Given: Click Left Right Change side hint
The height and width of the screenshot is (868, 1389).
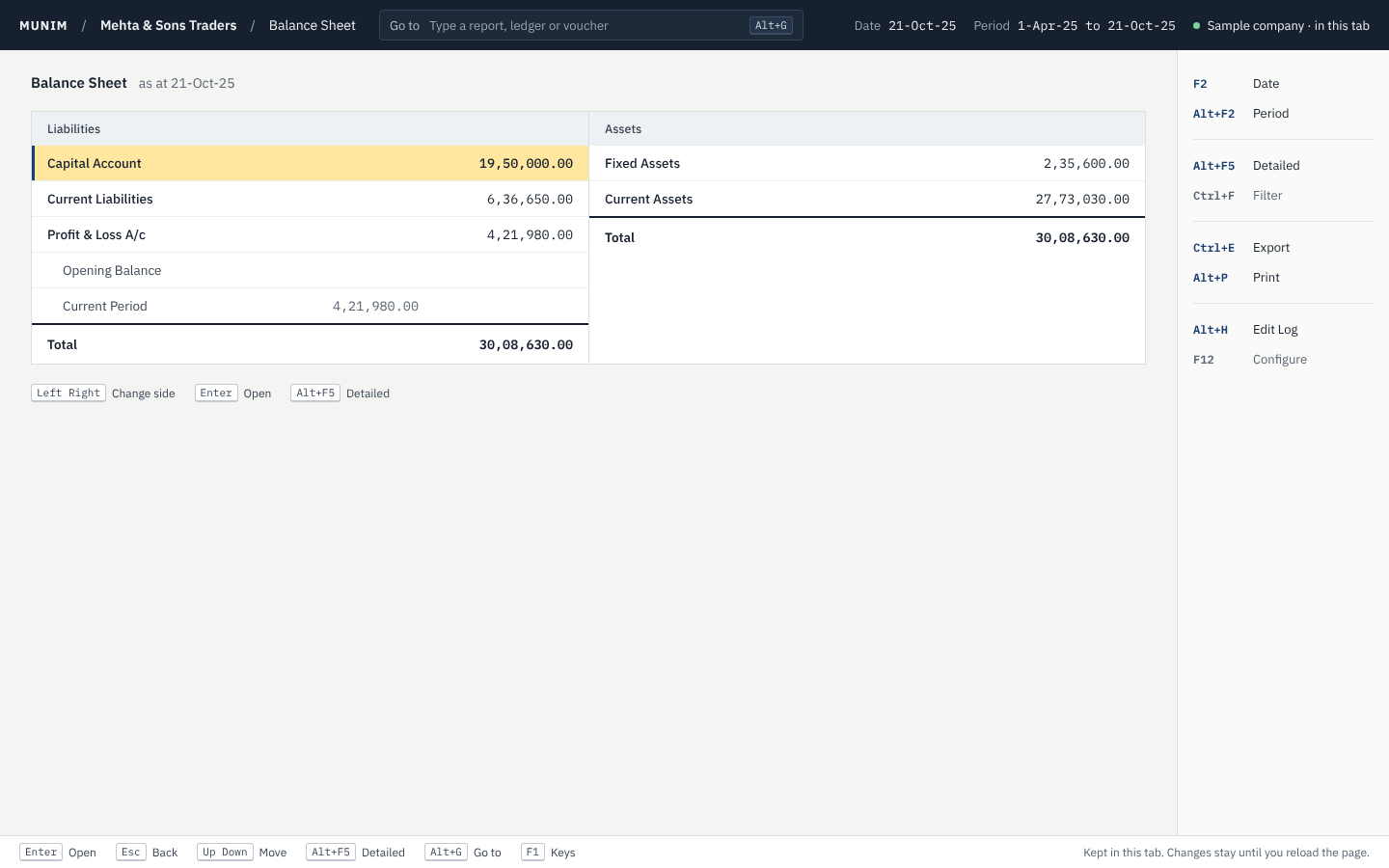Looking at the screenshot, I should tap(103, 393).
